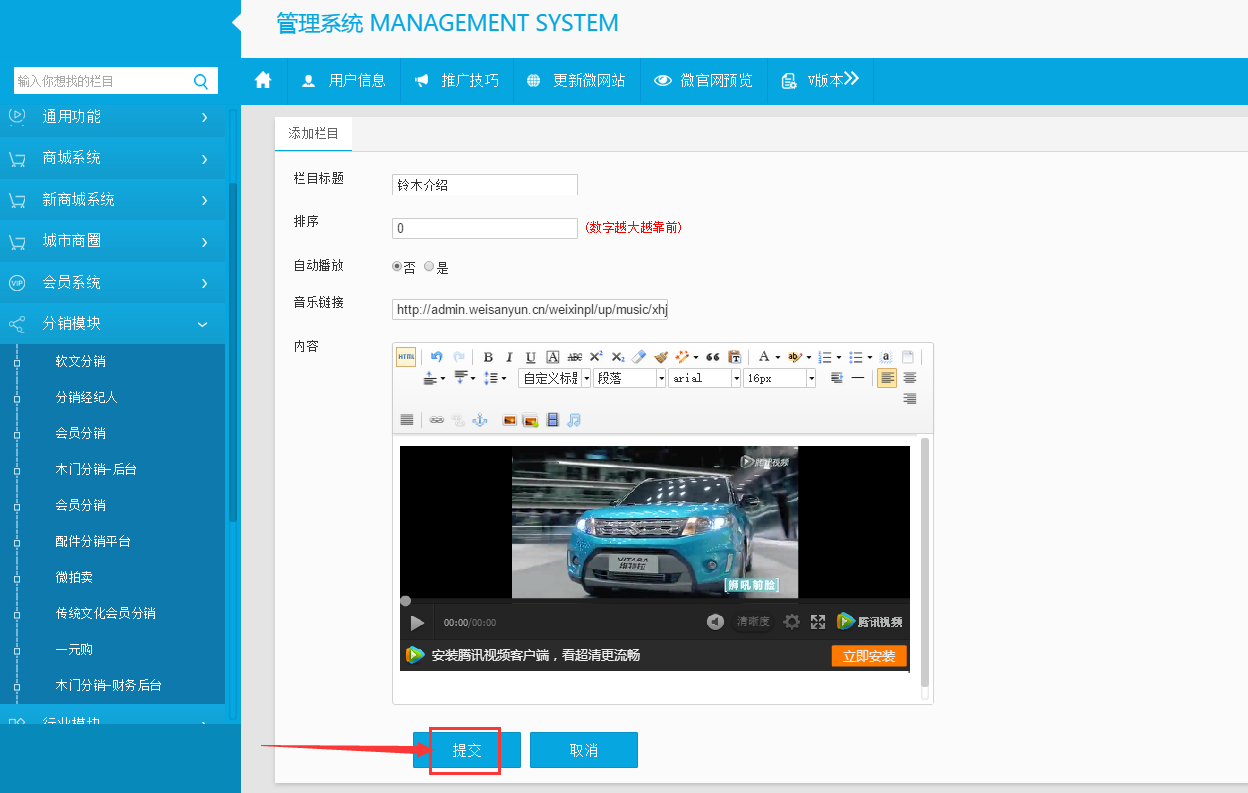This screenshot has width=1248, height=793.
Task: Make the text superscript
Action: pyautogui.click(x=596, y=357)
